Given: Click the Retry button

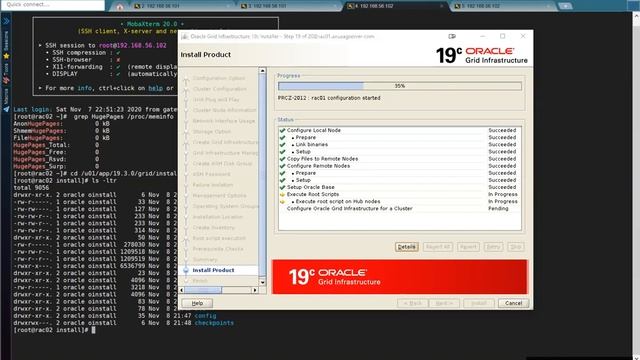Looking at the screenshot, I should pyautogui.click(x=493, y=247).
